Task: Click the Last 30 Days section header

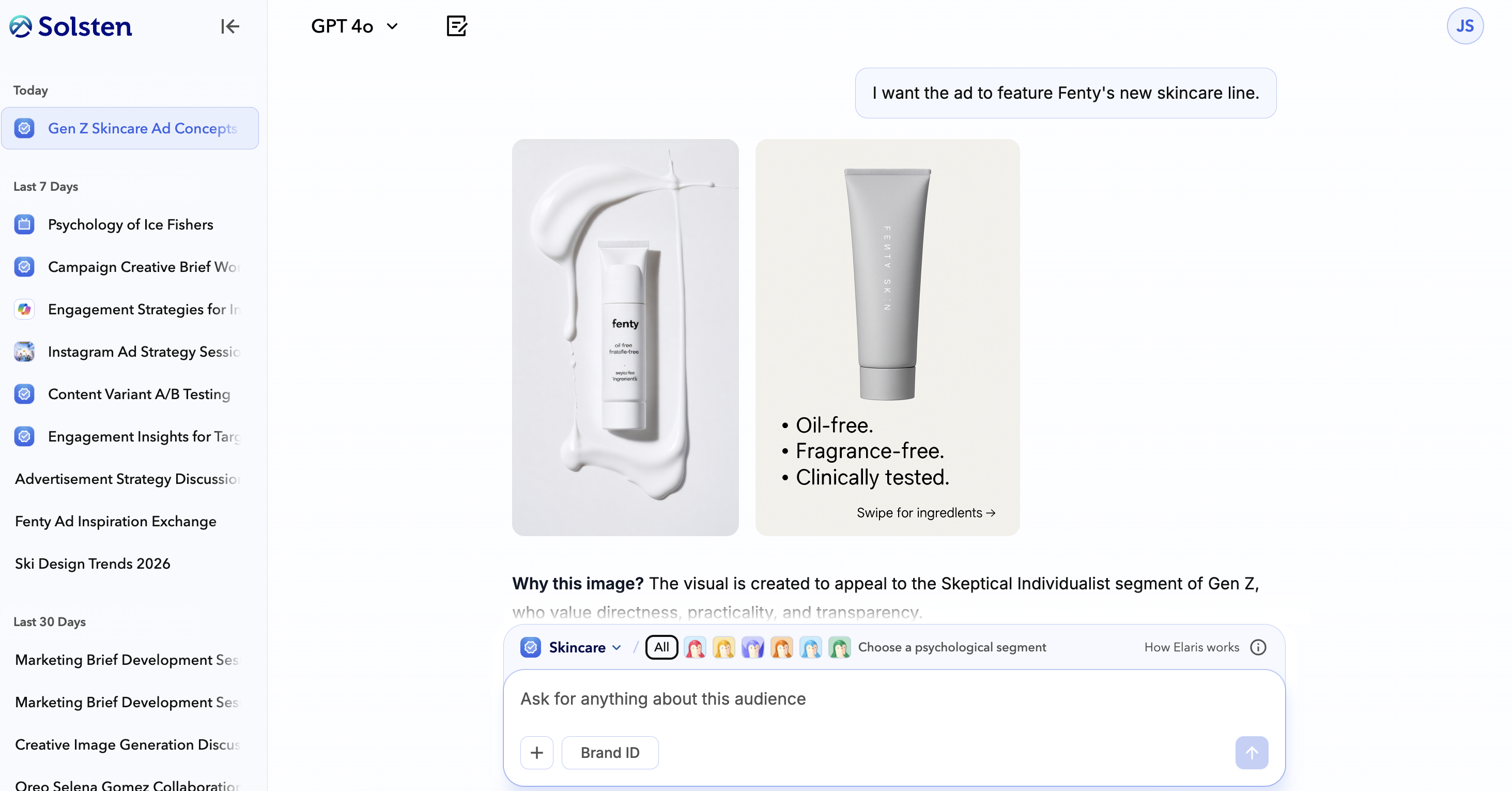Action: [49, 621]
